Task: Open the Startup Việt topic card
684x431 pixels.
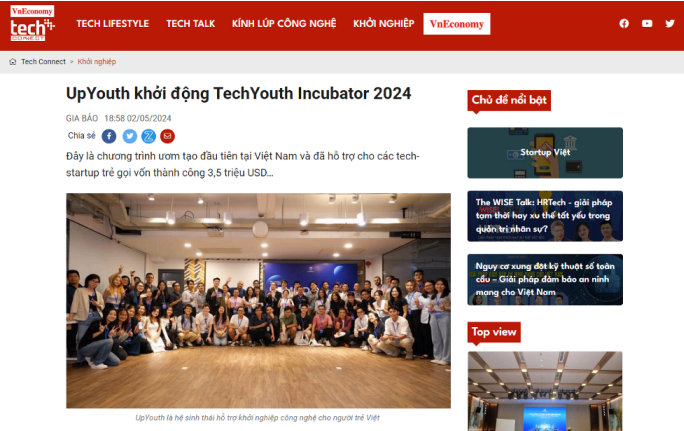Action: [545, 153]
